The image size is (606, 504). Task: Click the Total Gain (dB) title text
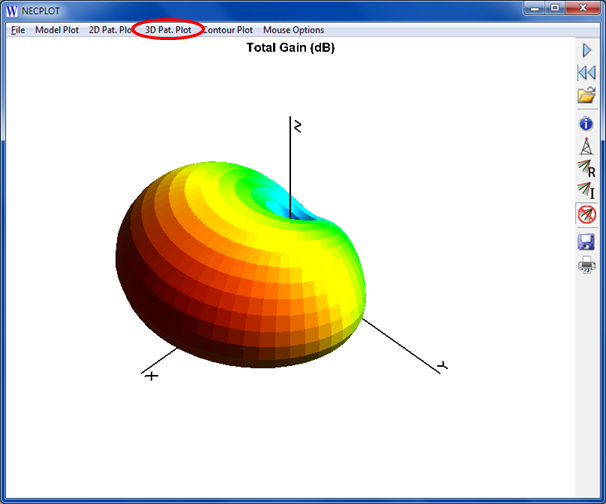(x=290, y=48)
